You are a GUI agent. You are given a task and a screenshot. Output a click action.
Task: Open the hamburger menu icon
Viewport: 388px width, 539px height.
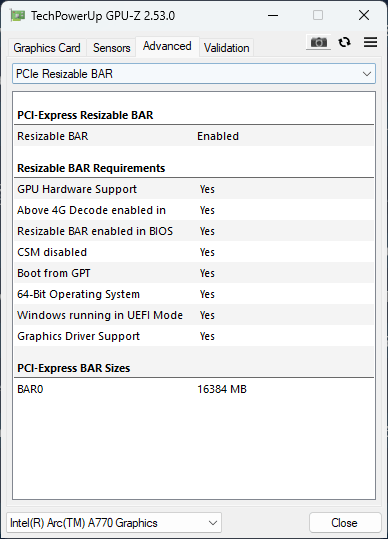point(370,42)
